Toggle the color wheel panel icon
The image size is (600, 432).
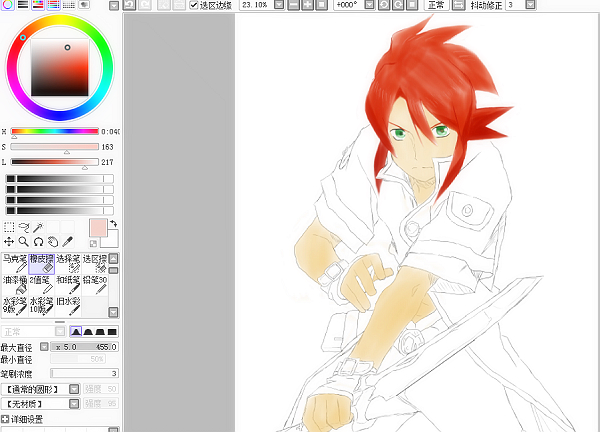[x=8, y=5]
